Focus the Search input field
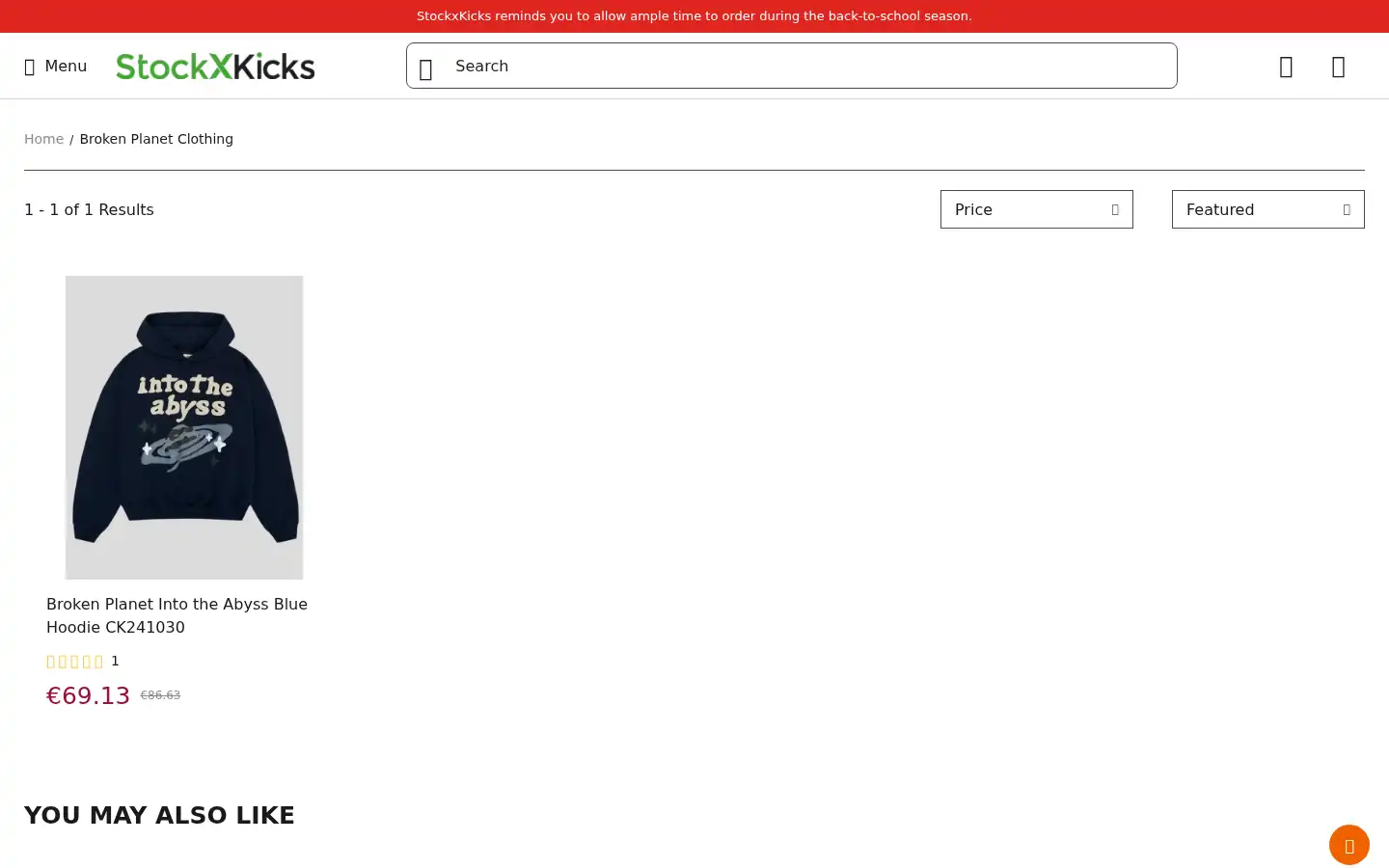 click(x=791, y=66)
